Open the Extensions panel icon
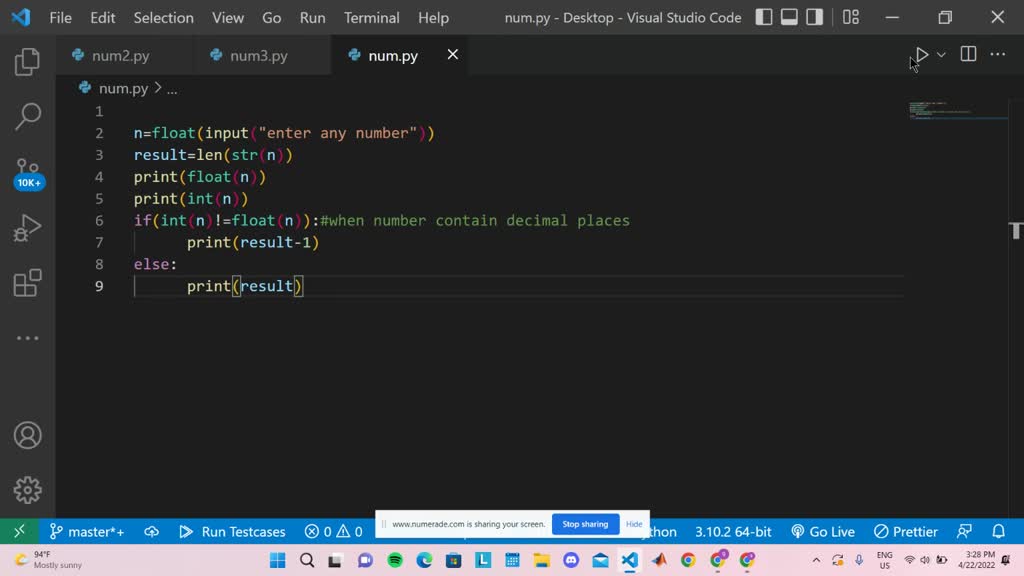The width and height of the screenshot is (1024, 576). click(x=26, y=283)
